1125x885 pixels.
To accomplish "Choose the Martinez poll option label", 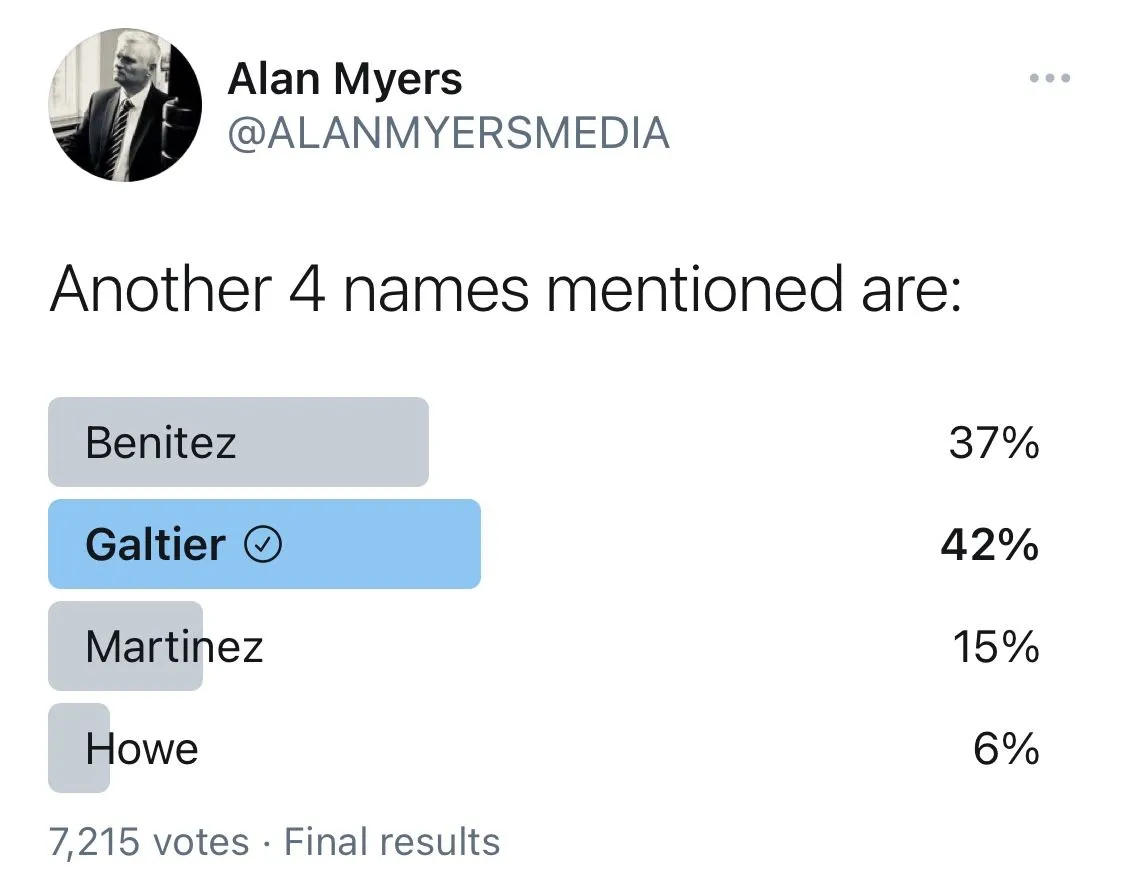I will click(174, 647).
